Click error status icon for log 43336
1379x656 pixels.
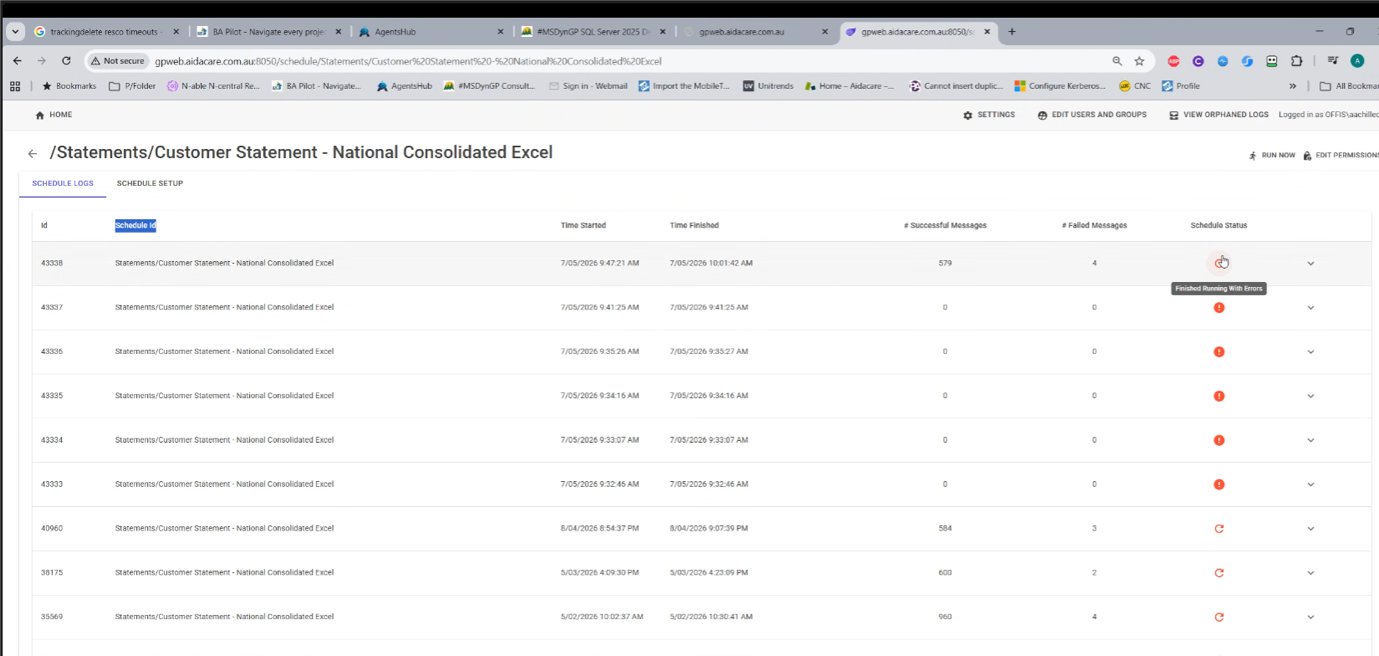(x=1219, y=351)
